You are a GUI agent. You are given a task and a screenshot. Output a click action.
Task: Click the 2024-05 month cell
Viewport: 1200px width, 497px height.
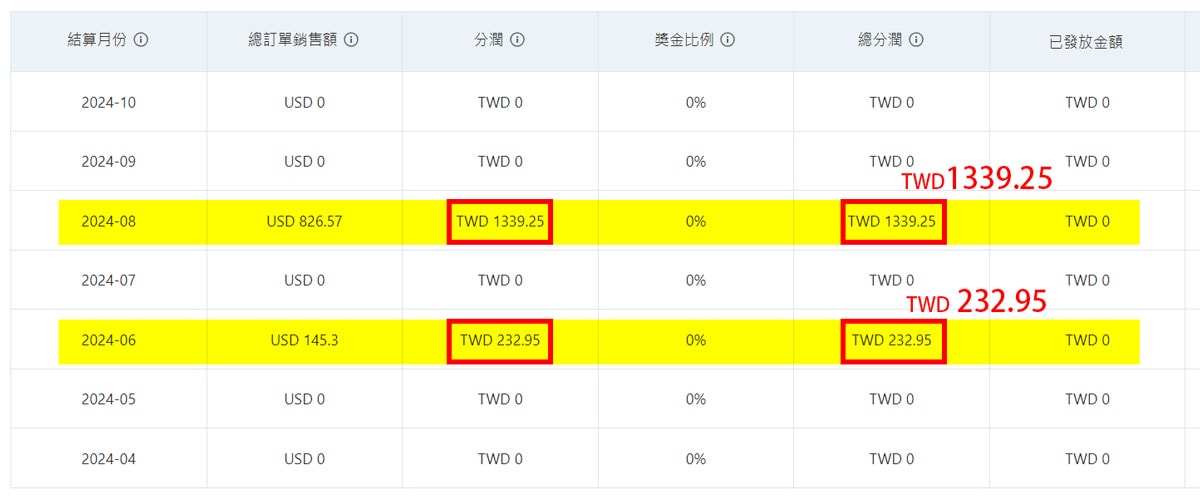pyautogui.click(x=108, y=399)
